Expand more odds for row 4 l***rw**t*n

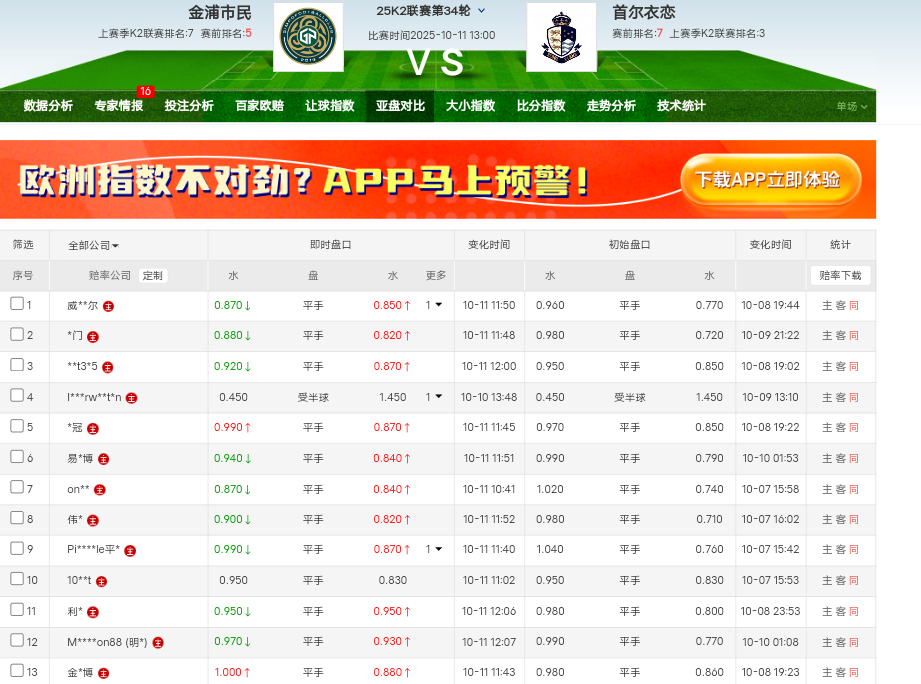[x=434, y=397]
